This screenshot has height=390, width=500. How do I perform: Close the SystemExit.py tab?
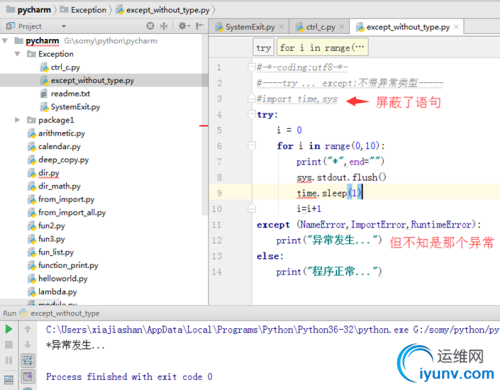(x=282, y=27)
